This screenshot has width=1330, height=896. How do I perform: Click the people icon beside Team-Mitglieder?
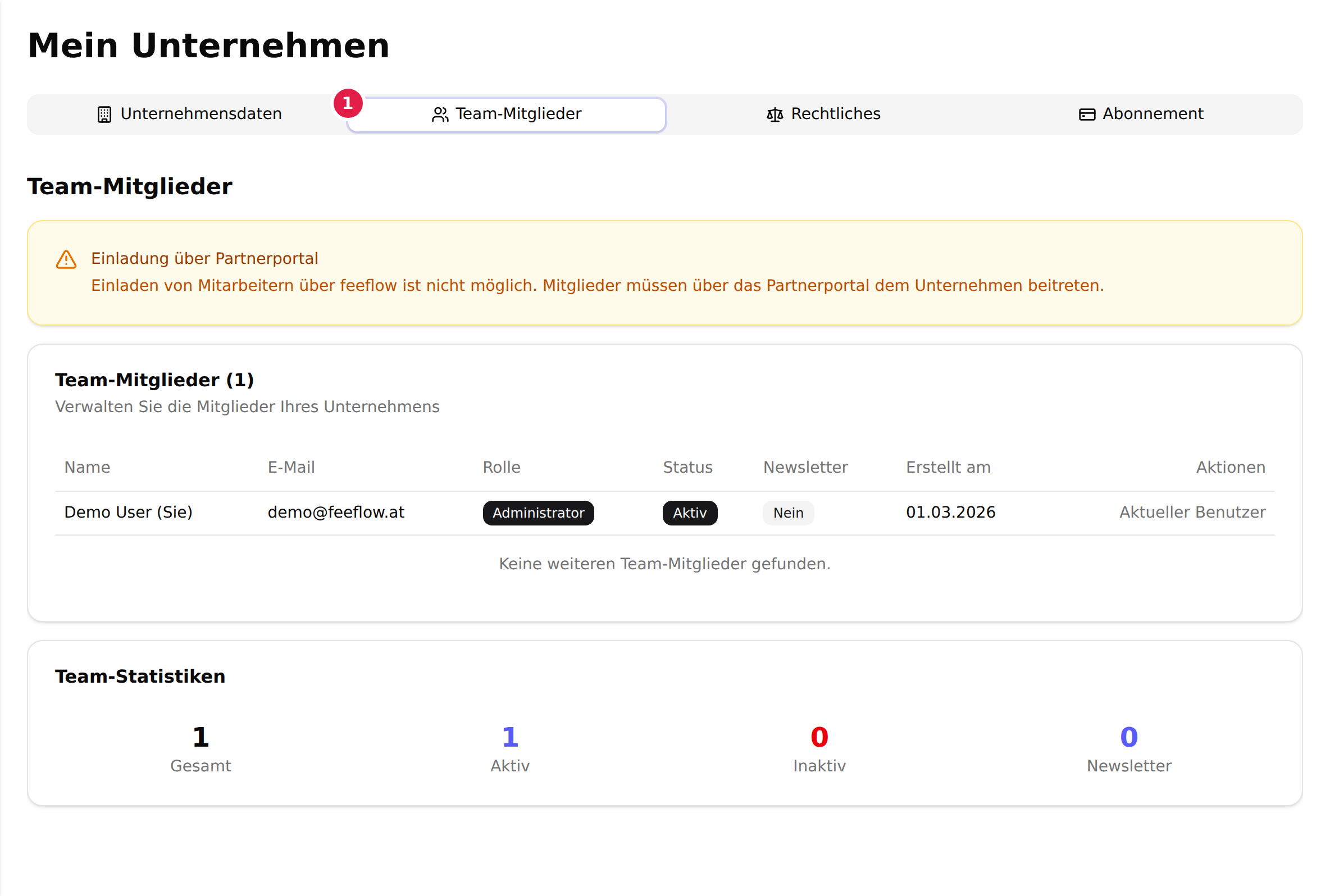coord(440,115)
